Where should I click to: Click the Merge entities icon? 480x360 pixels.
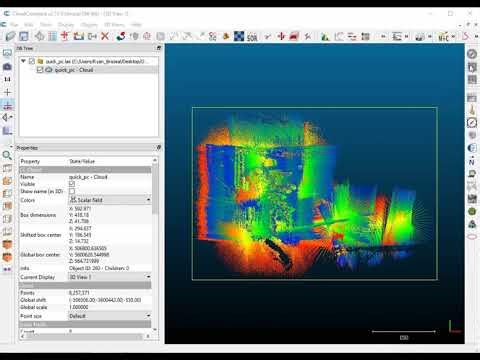(x=79, y=36)
